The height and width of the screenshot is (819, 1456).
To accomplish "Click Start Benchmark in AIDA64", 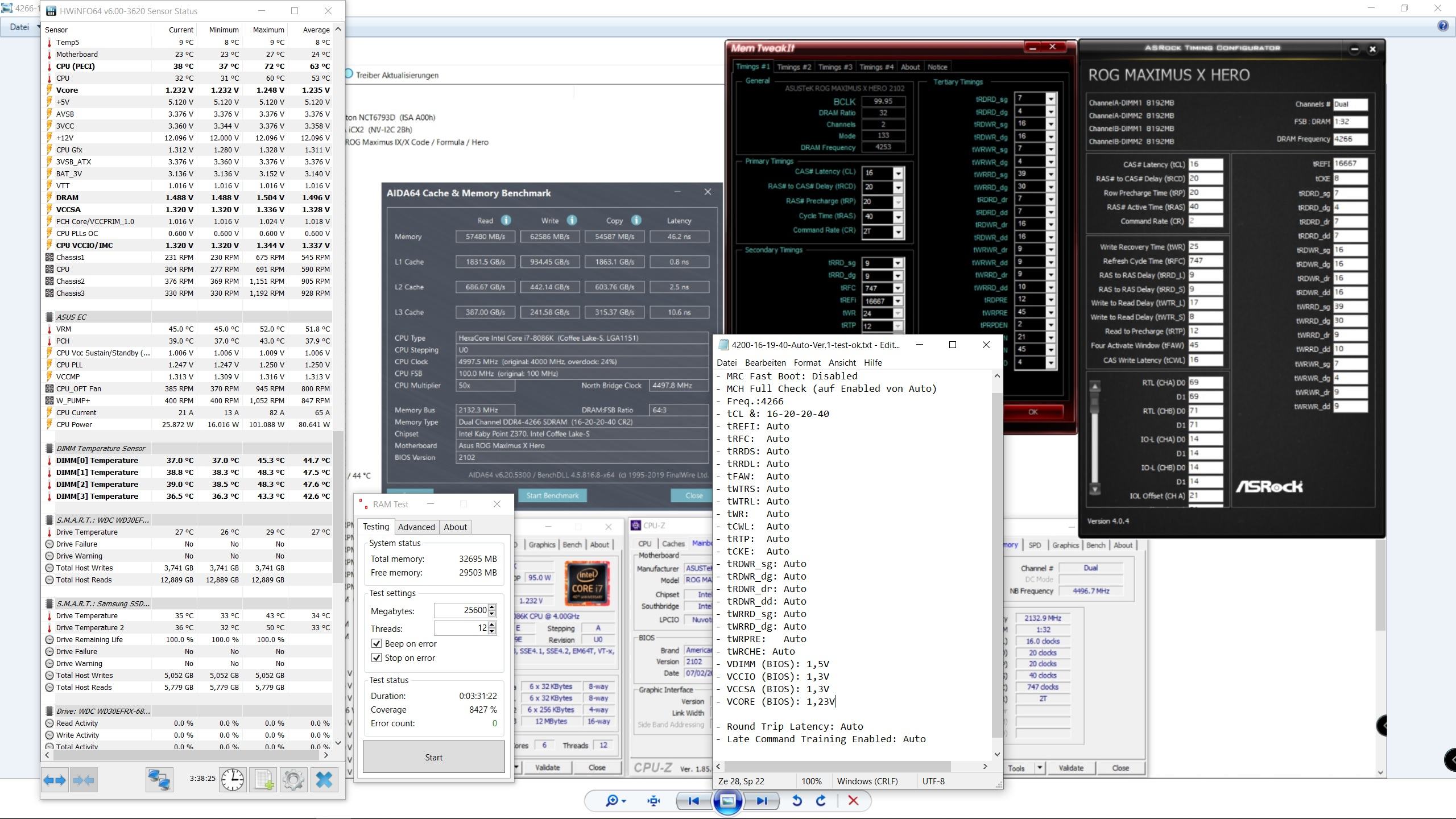I will point(552,495).
